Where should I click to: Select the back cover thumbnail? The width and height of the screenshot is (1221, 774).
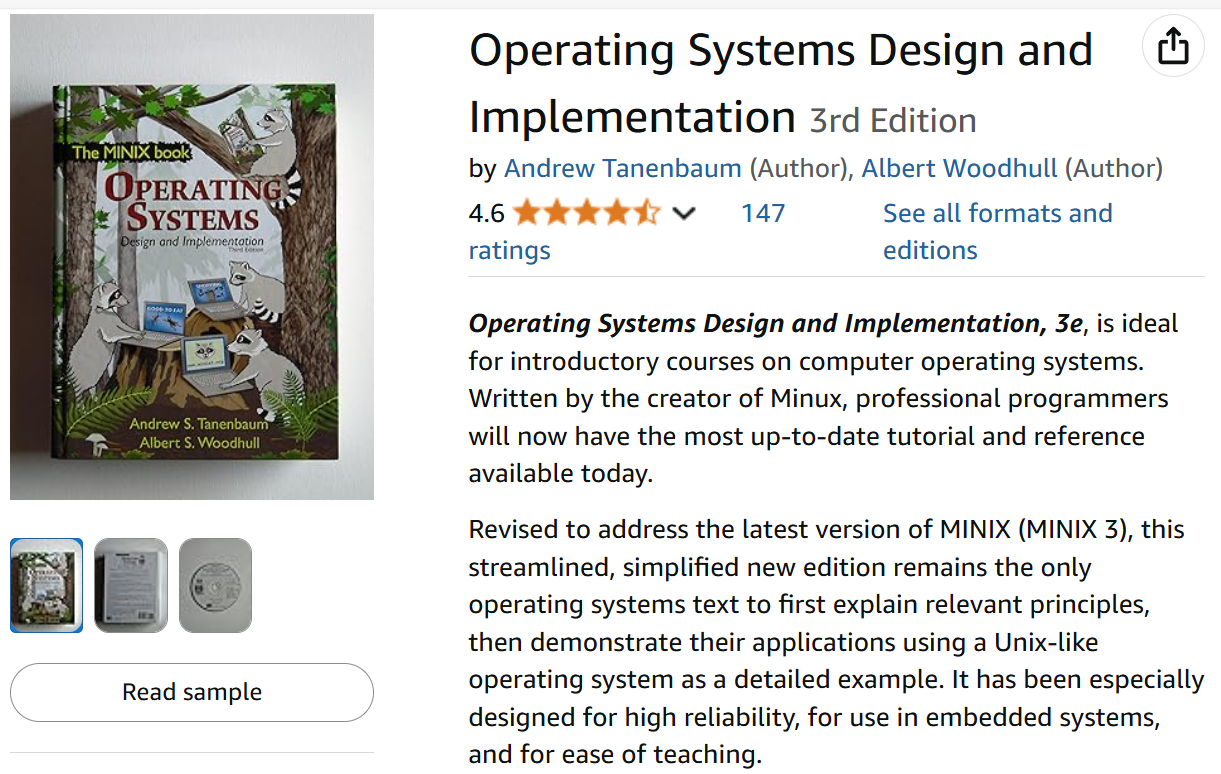pyautogui.click(x=131, y=585)
